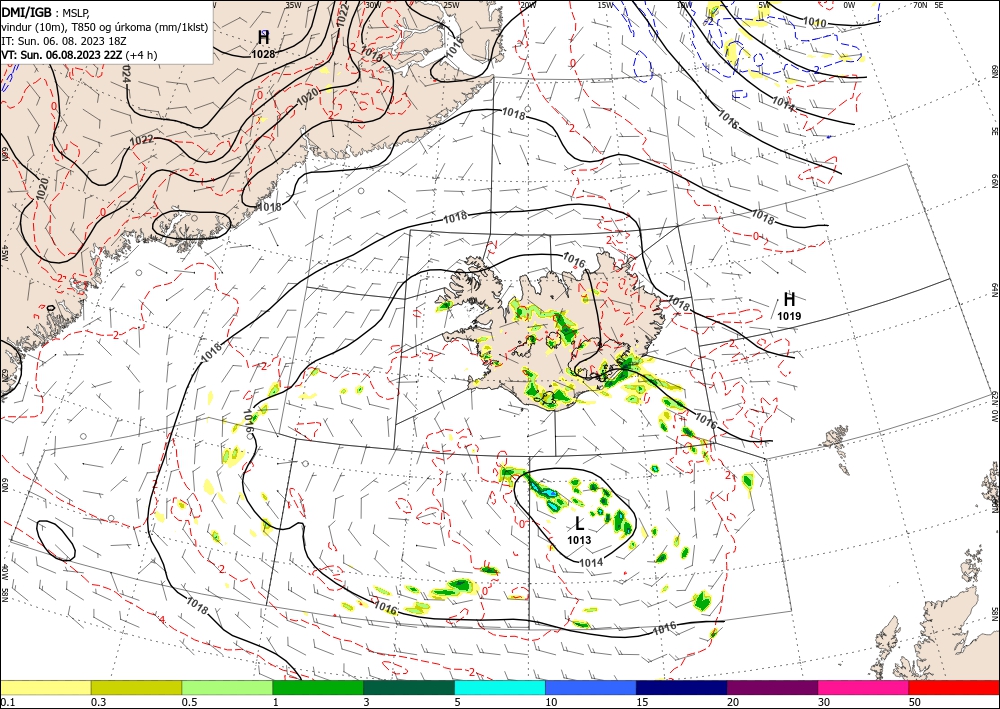
Task: Click the light green 0.5 legend swatch
Action: [x=227, y=687]
